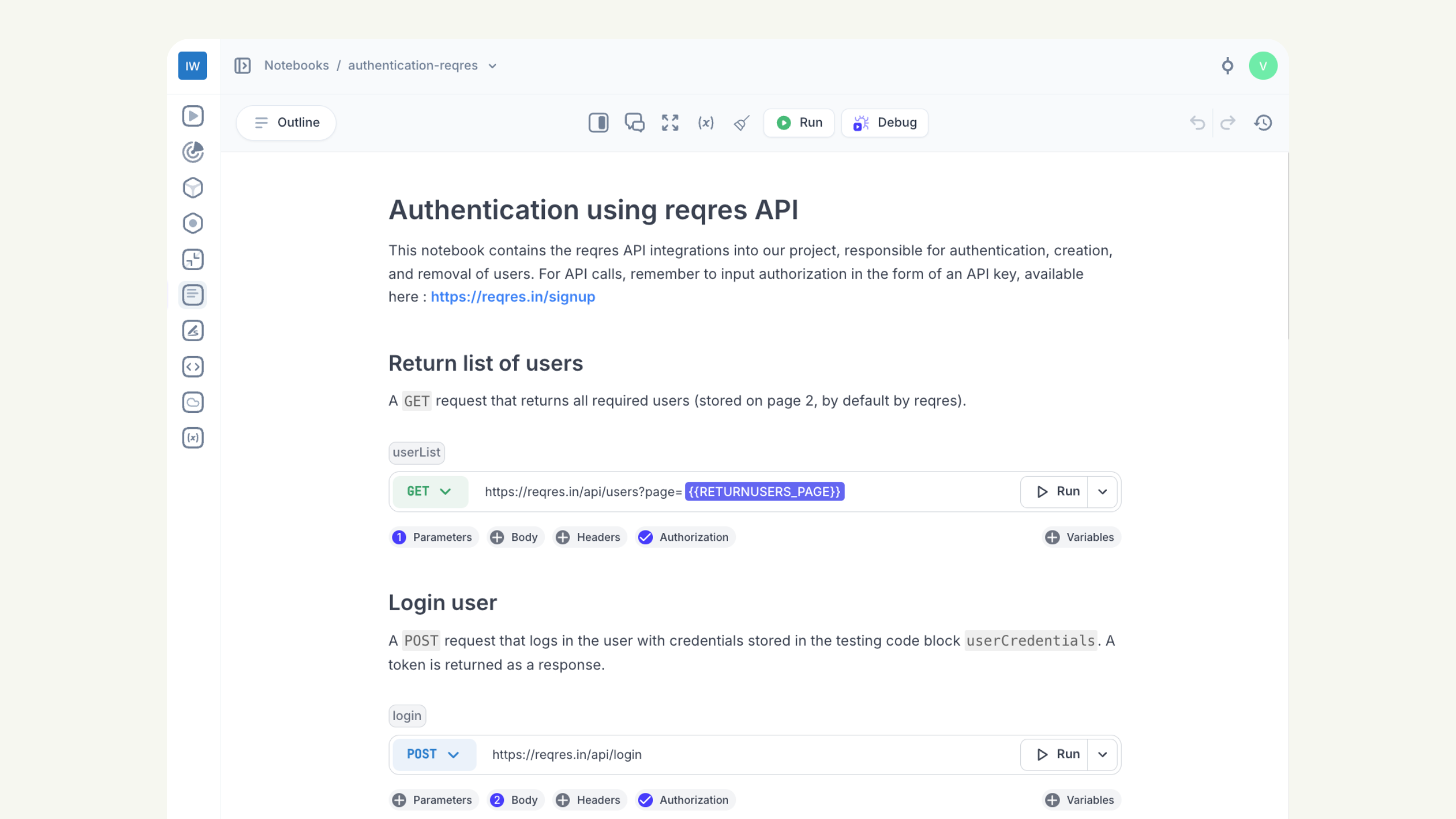
Task: Click the commit node icon near avatar
Action: (x=1227, y=66)
